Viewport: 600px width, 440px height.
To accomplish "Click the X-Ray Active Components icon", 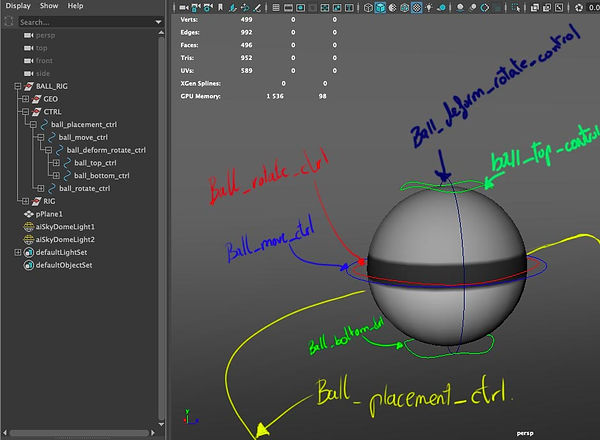I will pos(547,7).
